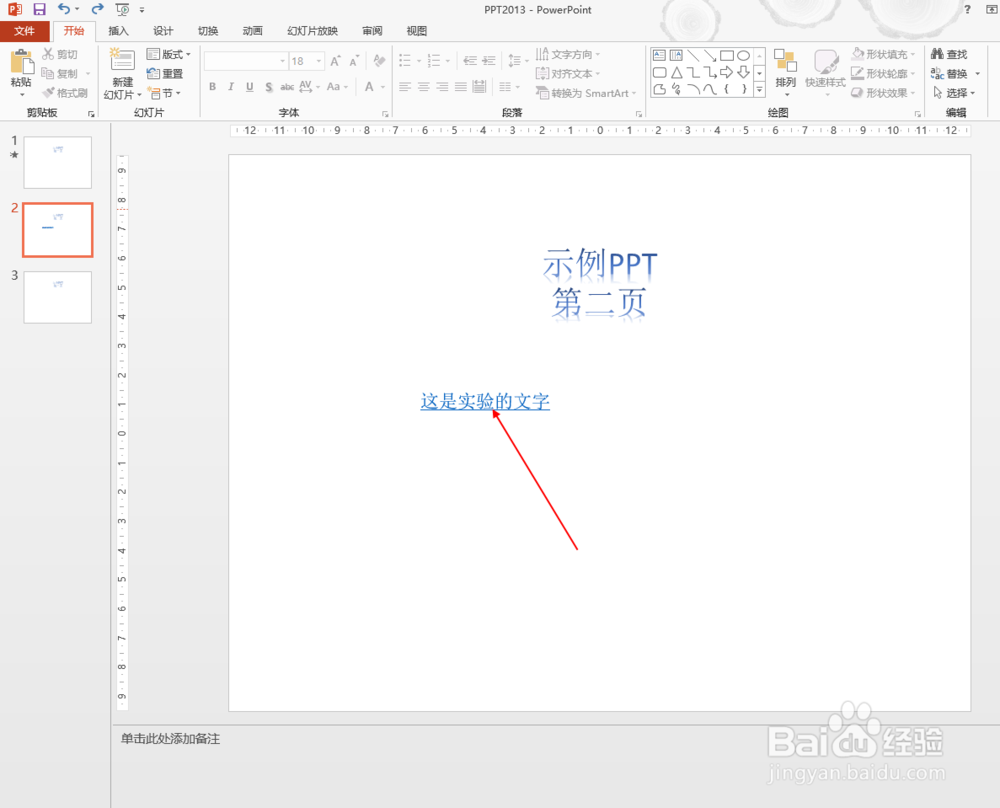The image size is (1000, 808).
Task: Click Align Right paragraph icon
Action: click(x=442, y=87)
